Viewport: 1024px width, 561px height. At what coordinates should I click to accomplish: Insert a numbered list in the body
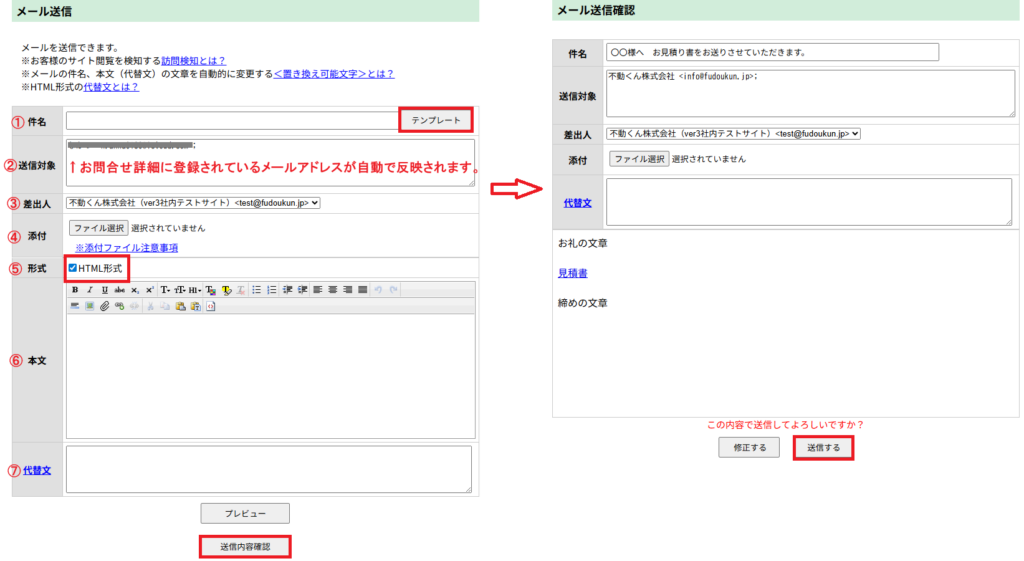point(271,290)
